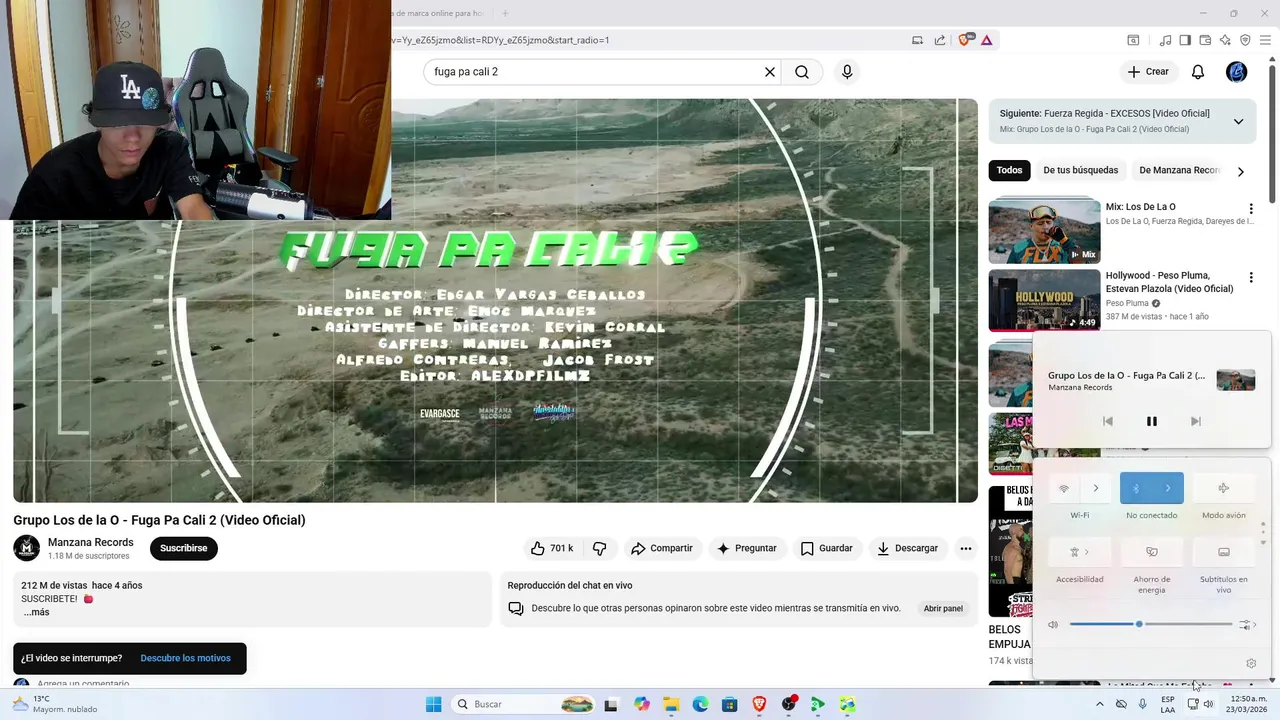
Task: Open quick settings gear icon
Action: coord(1251,663)
